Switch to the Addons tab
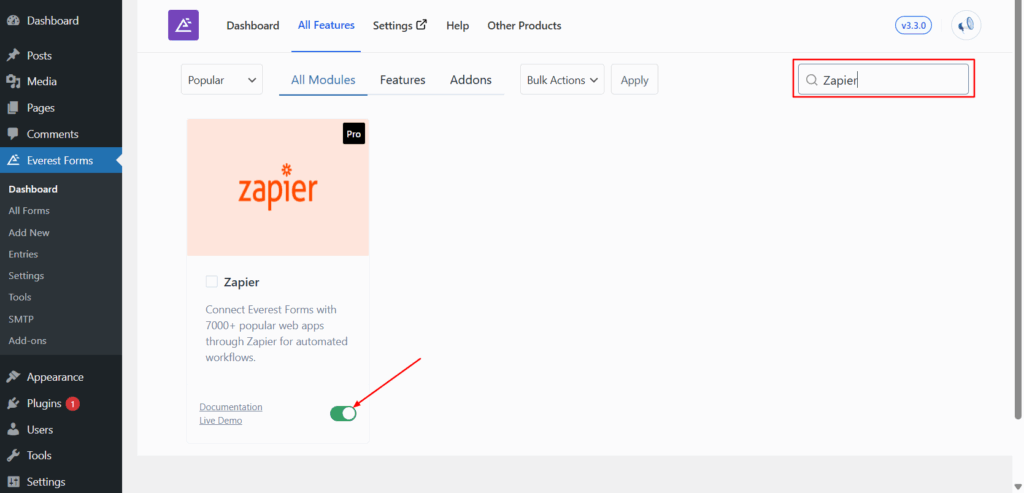The height and width of the screenshot is (493, 1024). coord(471,80)
